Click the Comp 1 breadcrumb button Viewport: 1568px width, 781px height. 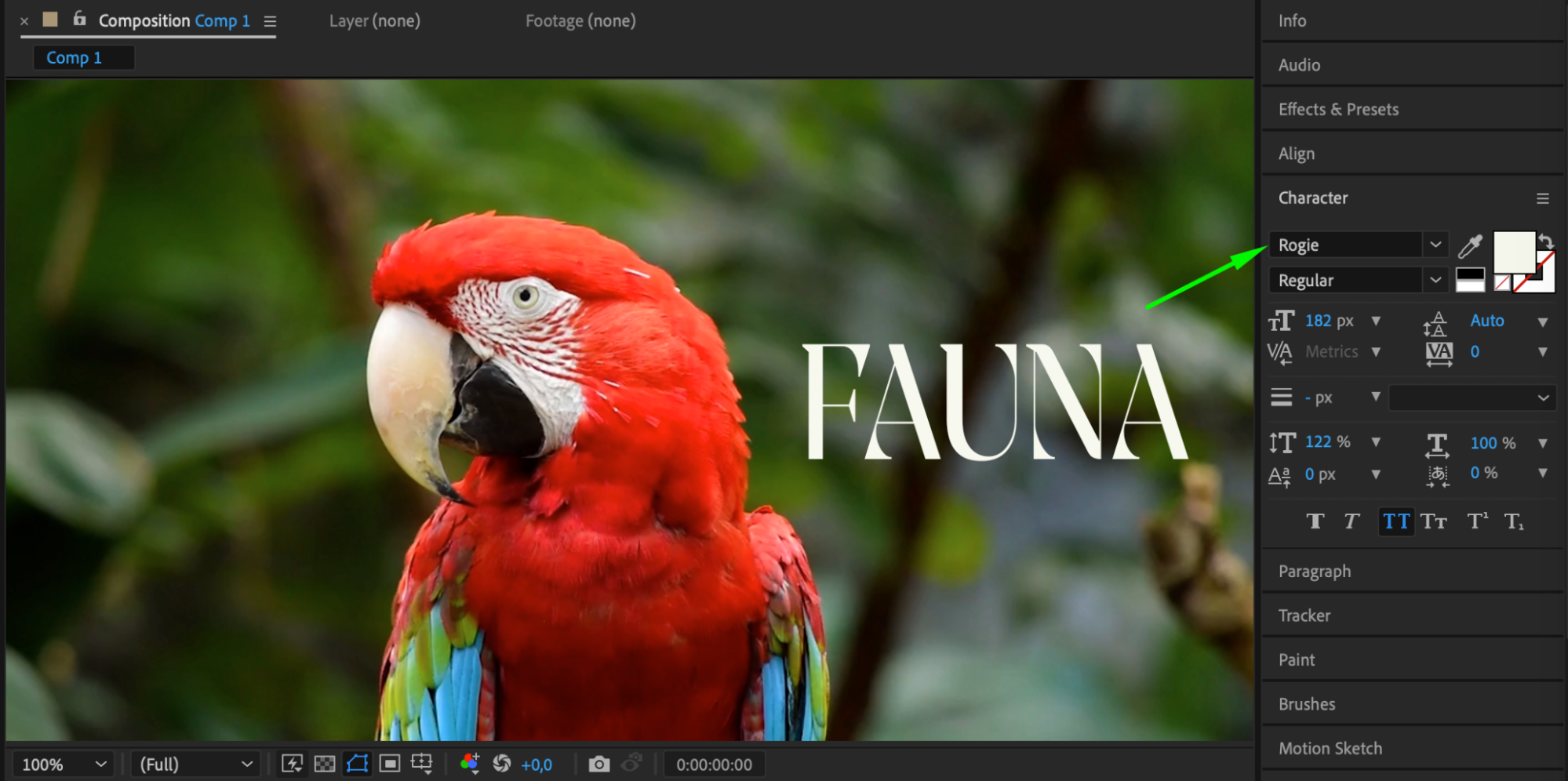point(83,58)
